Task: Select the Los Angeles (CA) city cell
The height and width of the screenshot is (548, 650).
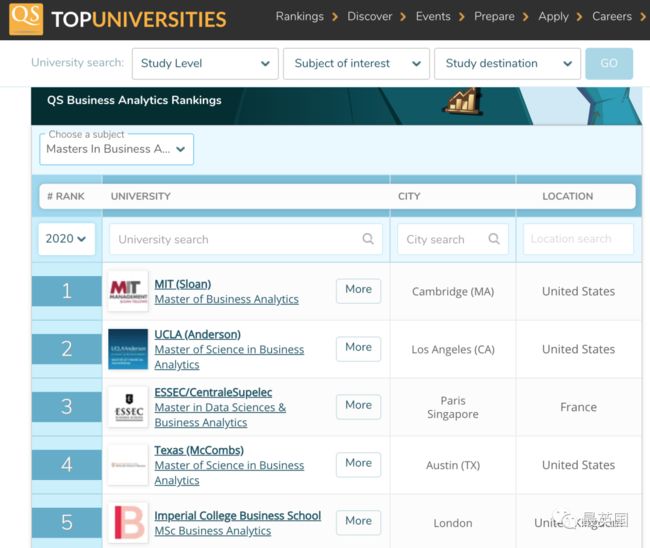Action: [453, 350]
